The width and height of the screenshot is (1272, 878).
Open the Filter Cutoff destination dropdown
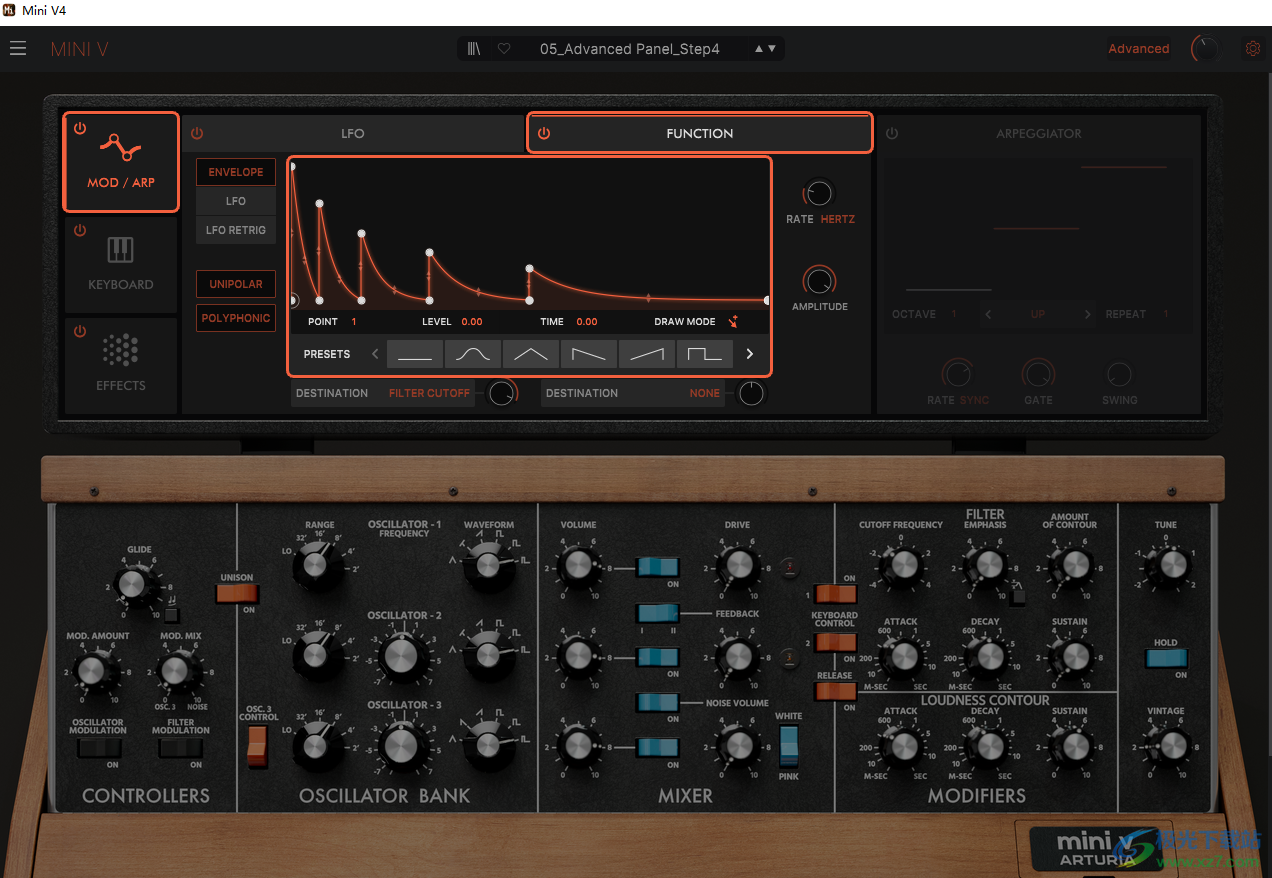[x=429, y=393]
